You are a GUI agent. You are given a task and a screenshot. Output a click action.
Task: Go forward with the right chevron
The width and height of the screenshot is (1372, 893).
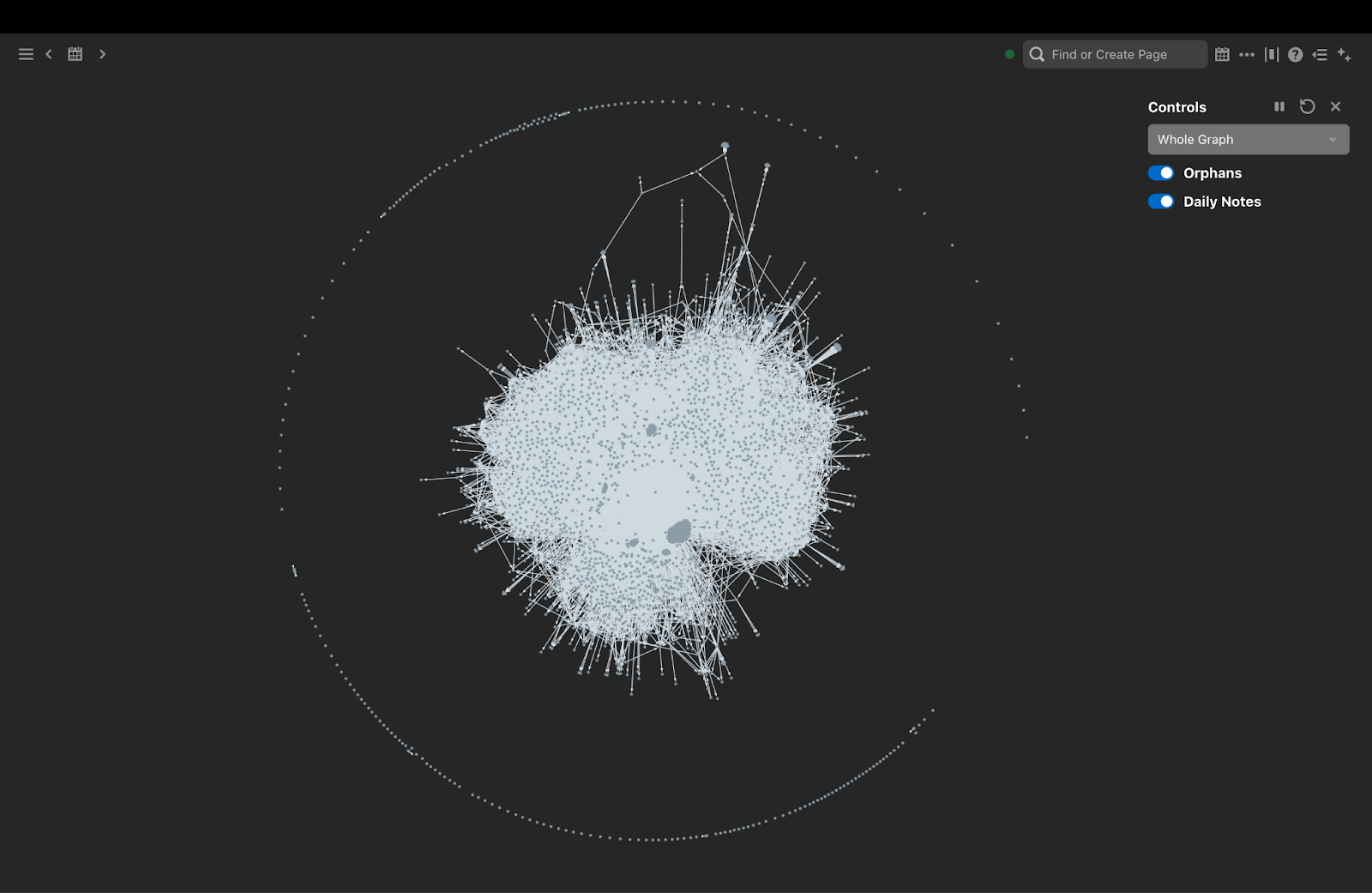coord(102,54)
